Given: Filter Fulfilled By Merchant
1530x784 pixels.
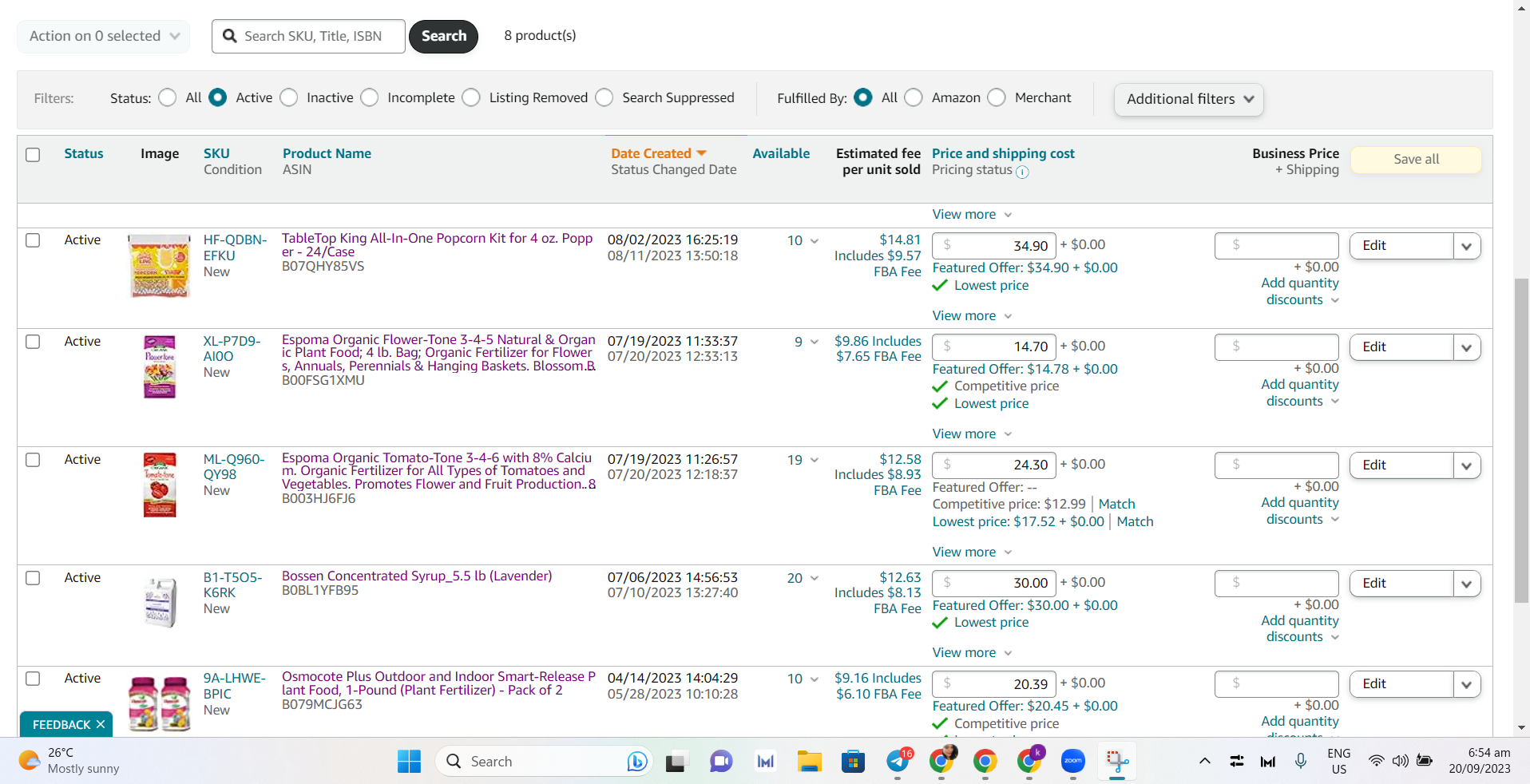Looking at the screenshot, I should [x=997, y=97].
